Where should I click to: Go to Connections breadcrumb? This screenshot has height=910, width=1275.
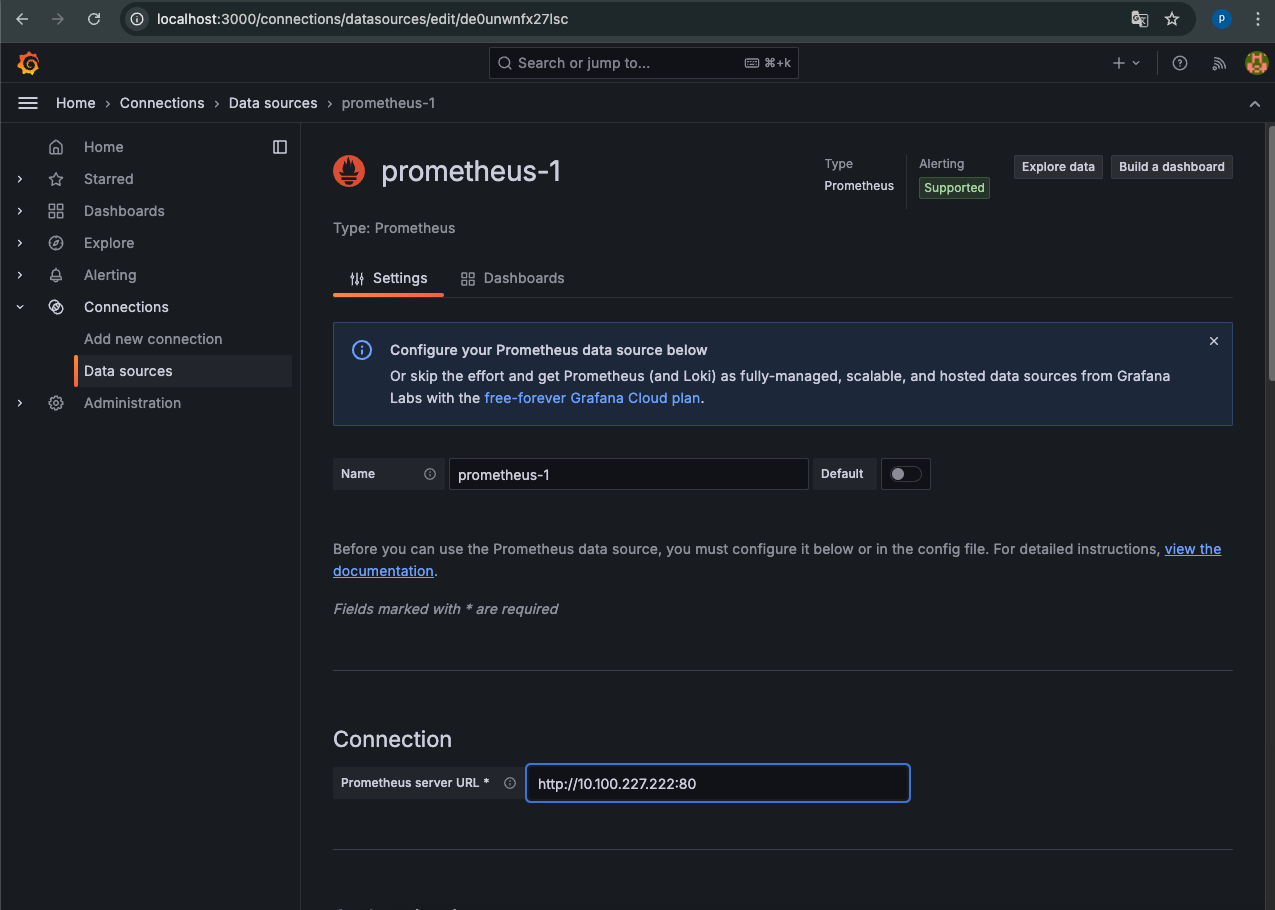coord(162,103)
